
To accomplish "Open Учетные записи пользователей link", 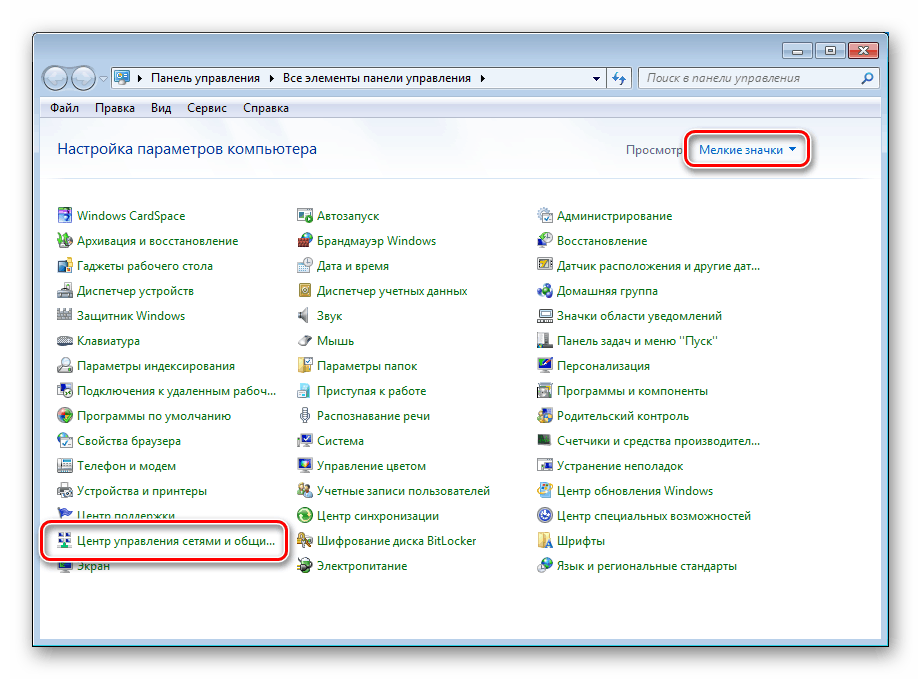I will click(x=404, y=490).
